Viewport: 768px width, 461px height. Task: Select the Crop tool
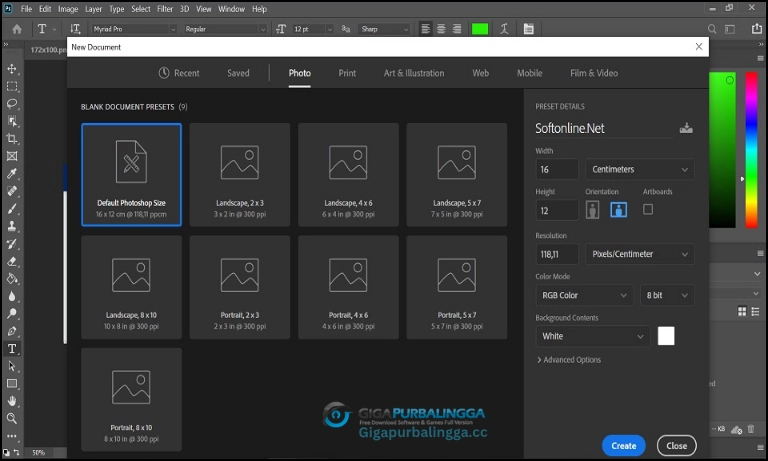pyautogui.click(x=12, y=139)
